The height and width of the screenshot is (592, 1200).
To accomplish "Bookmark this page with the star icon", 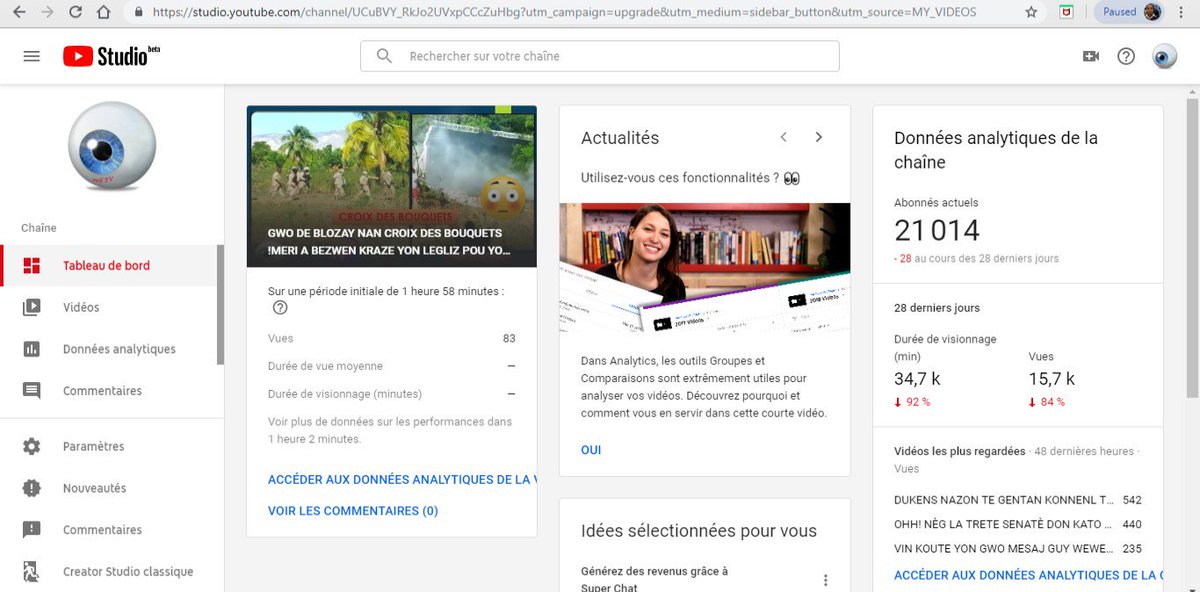I will click(x=1032, y=12).
